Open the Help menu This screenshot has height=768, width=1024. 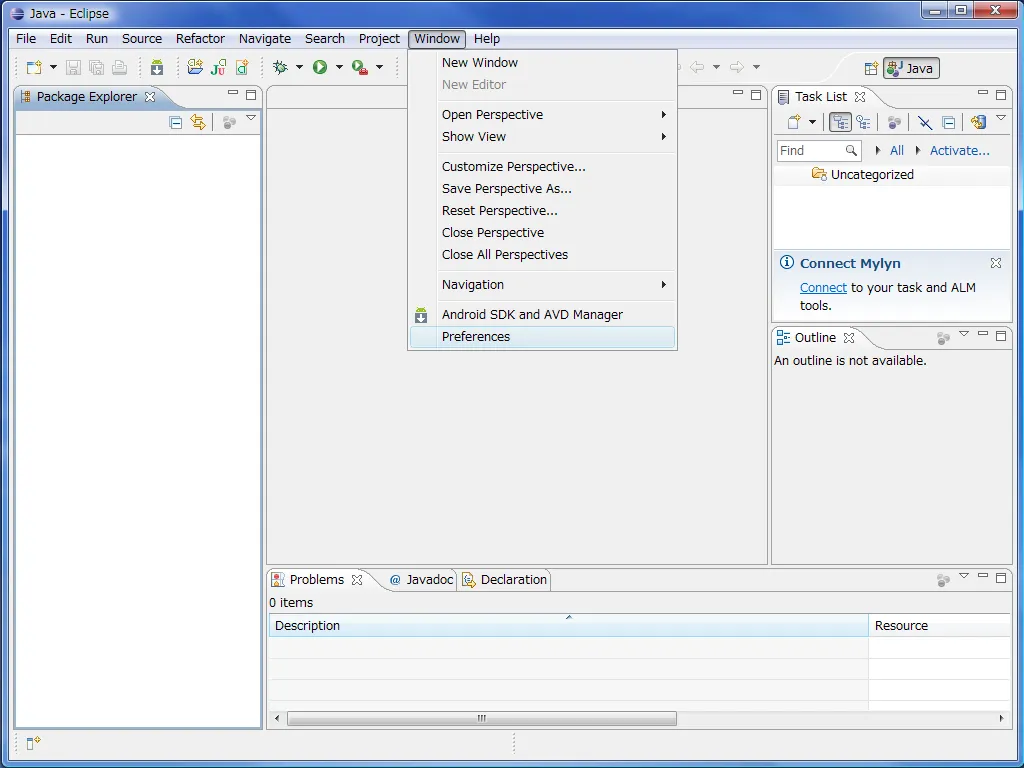click(487, 39)
